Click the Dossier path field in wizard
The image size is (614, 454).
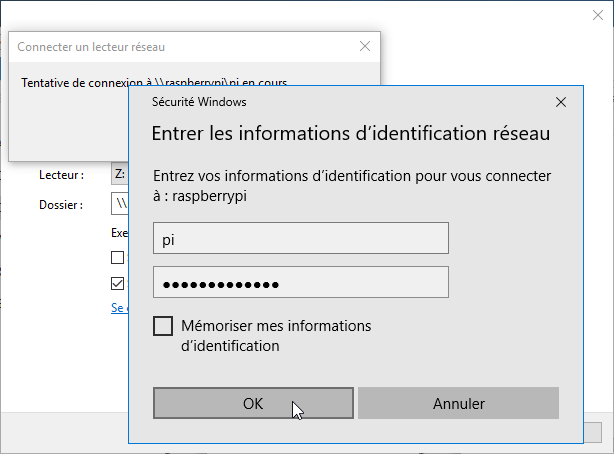tap(120, 203)
